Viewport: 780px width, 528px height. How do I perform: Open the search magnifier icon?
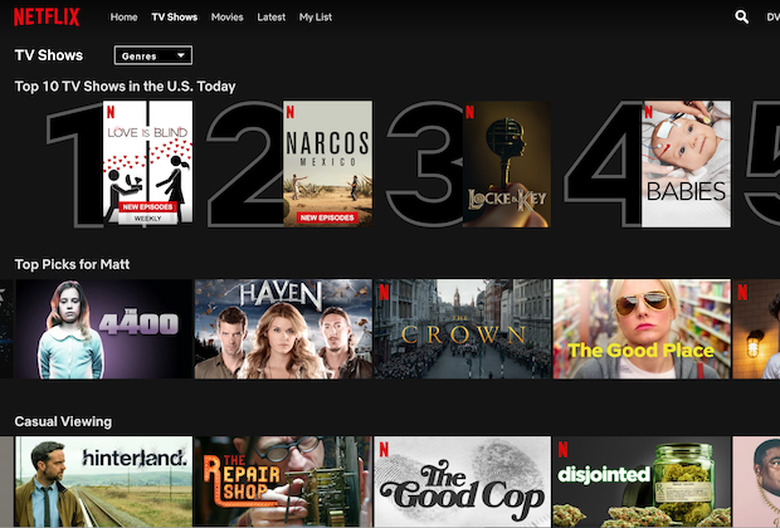[741, 17]
